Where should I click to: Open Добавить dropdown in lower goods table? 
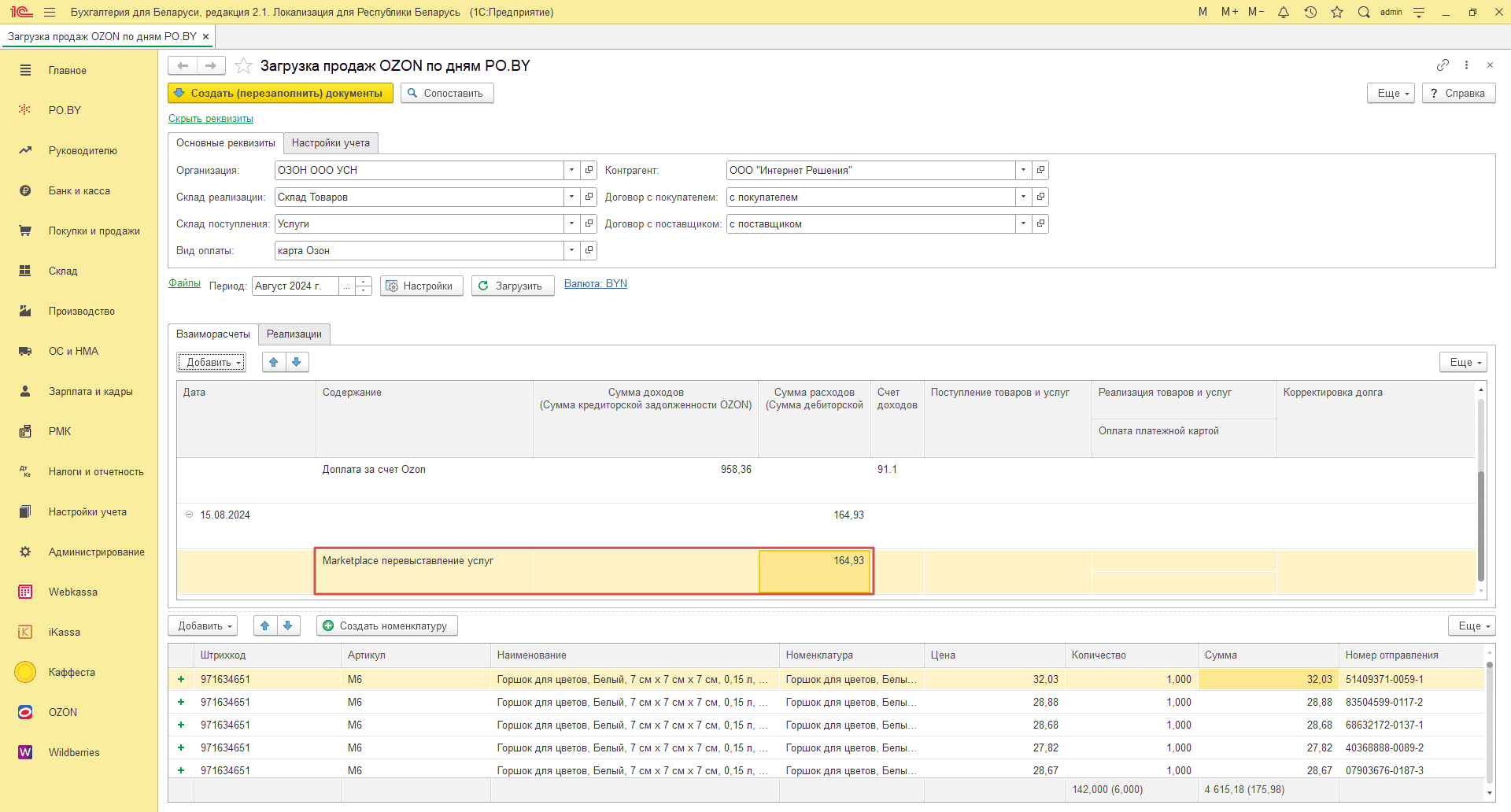pyautogui.click(x=203, y=626)
